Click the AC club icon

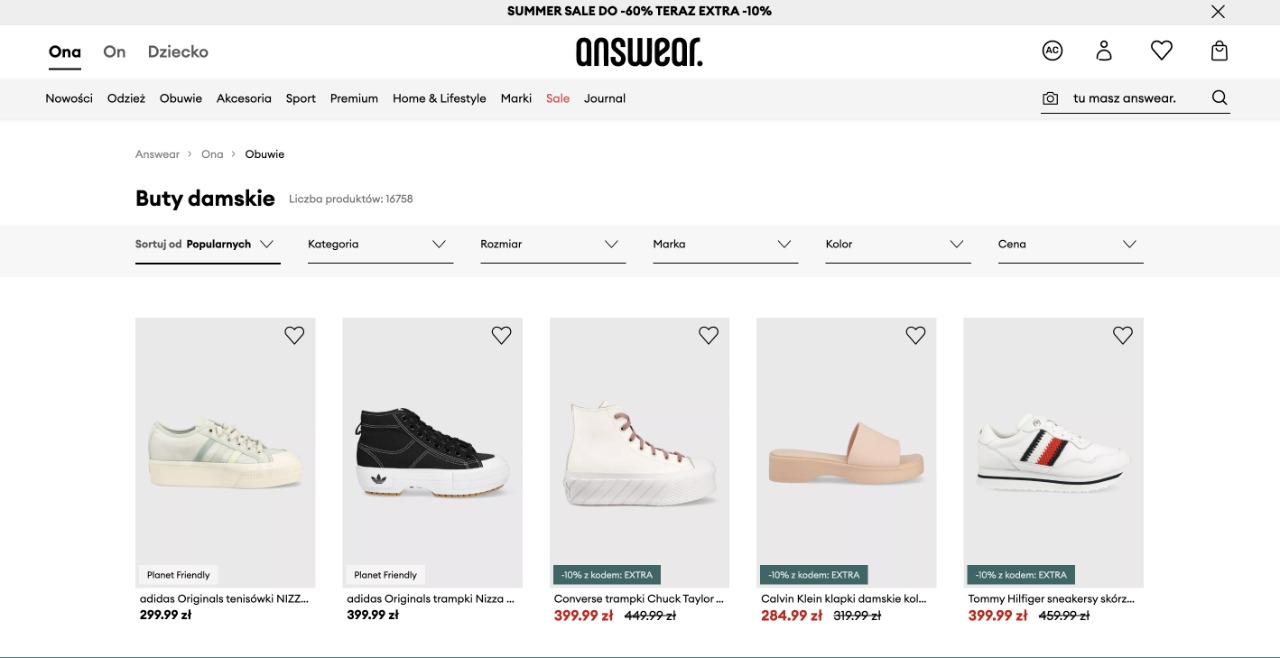tap(1052, 50)
